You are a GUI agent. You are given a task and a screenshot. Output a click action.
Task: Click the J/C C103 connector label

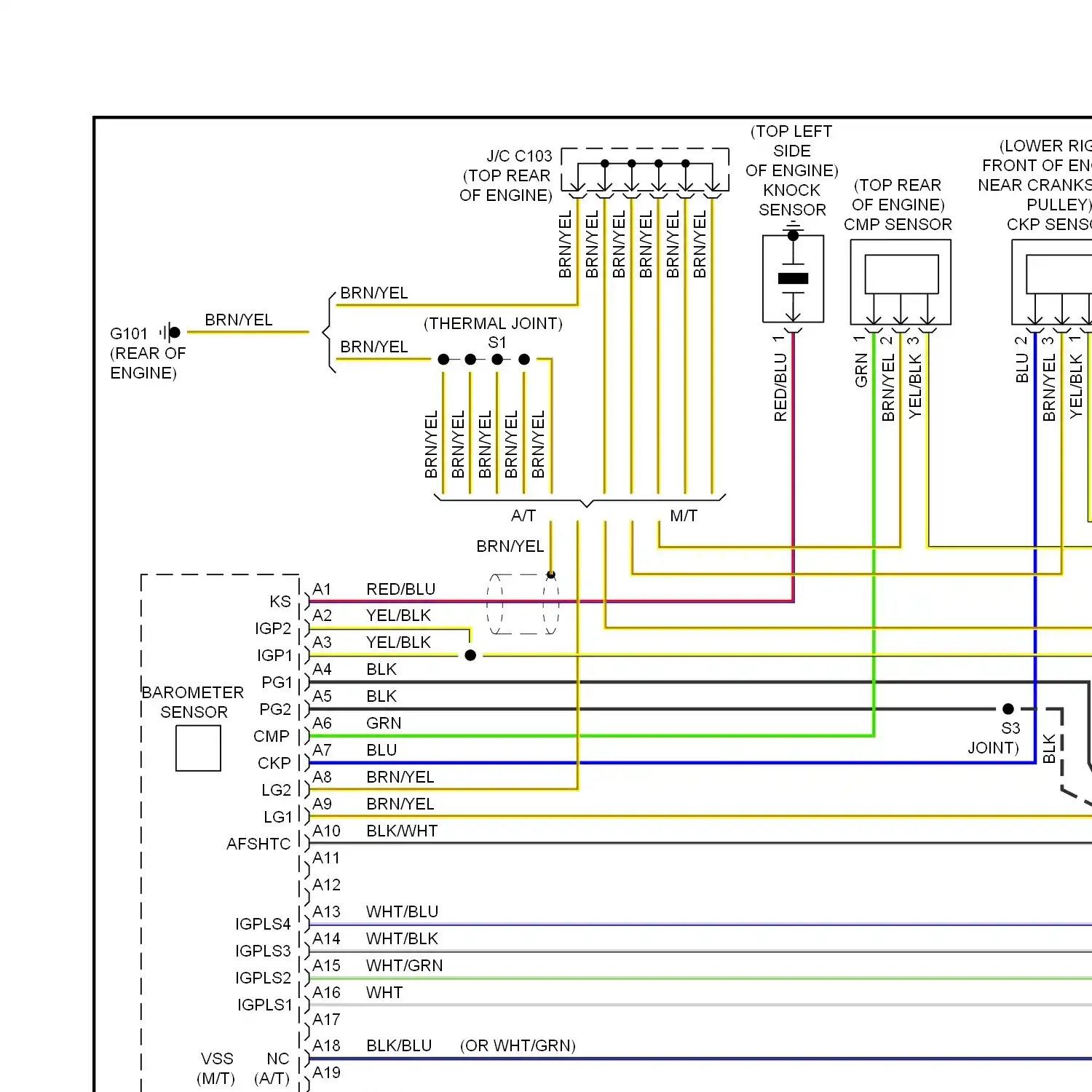click(519, 156)
